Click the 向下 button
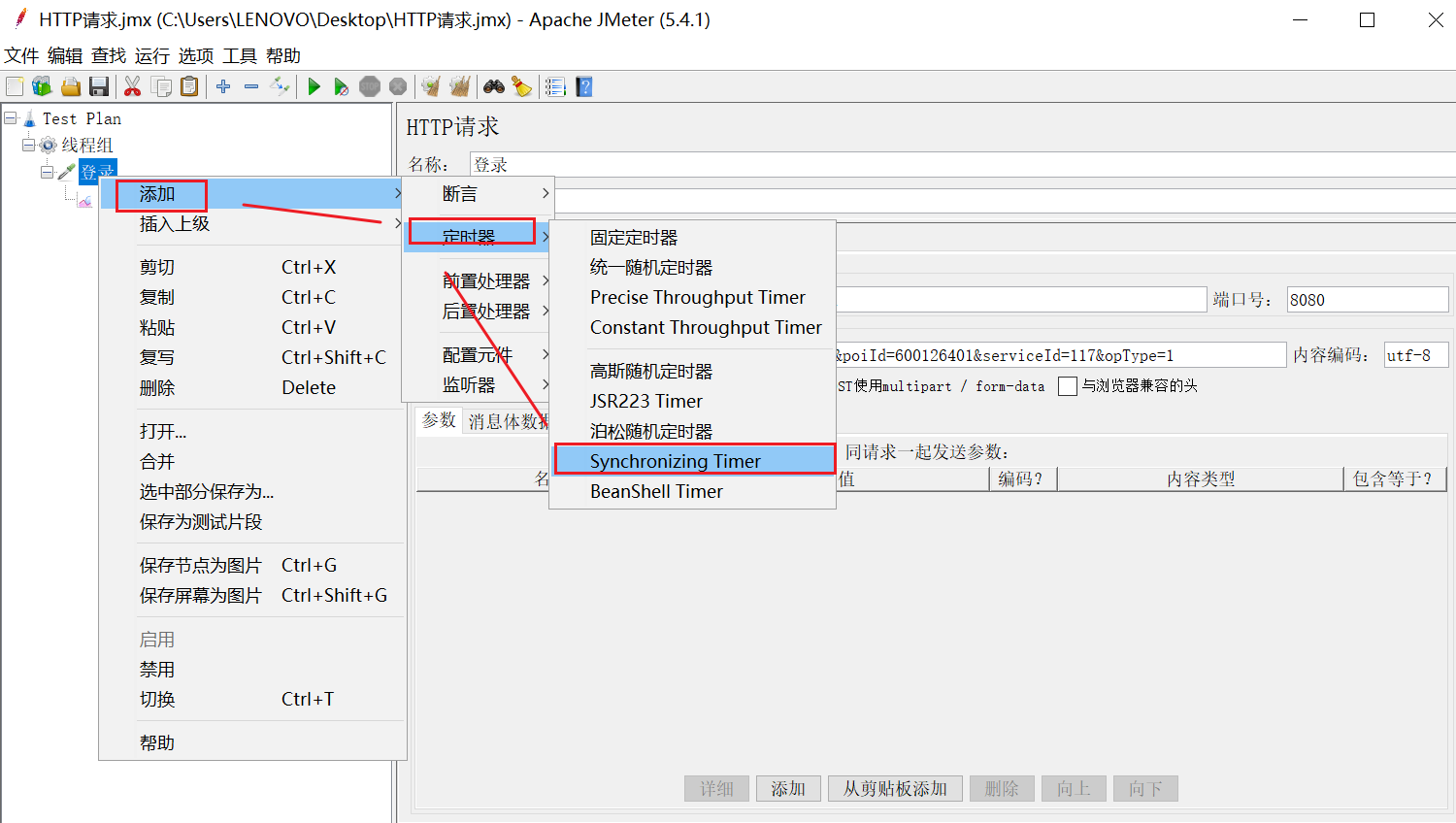Viewport: 1456px width, 823px height. [x=1145, y=789]
